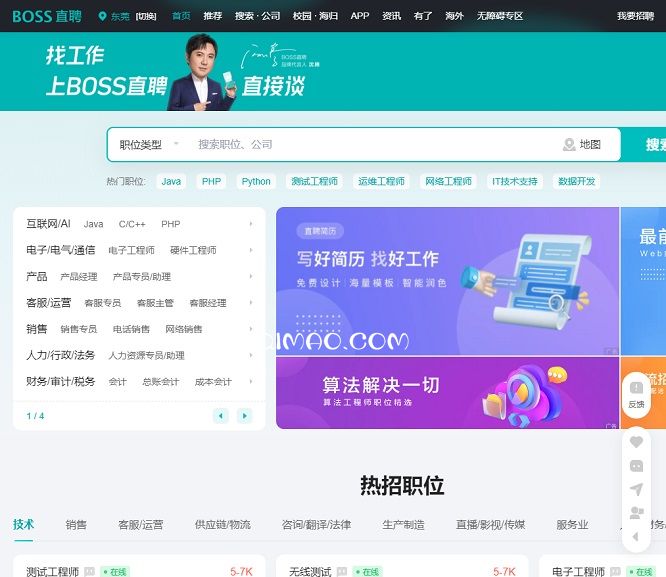The image size is (666, 577).
Task: Open the 职位类型 dropdown
Action: [149, 144]
